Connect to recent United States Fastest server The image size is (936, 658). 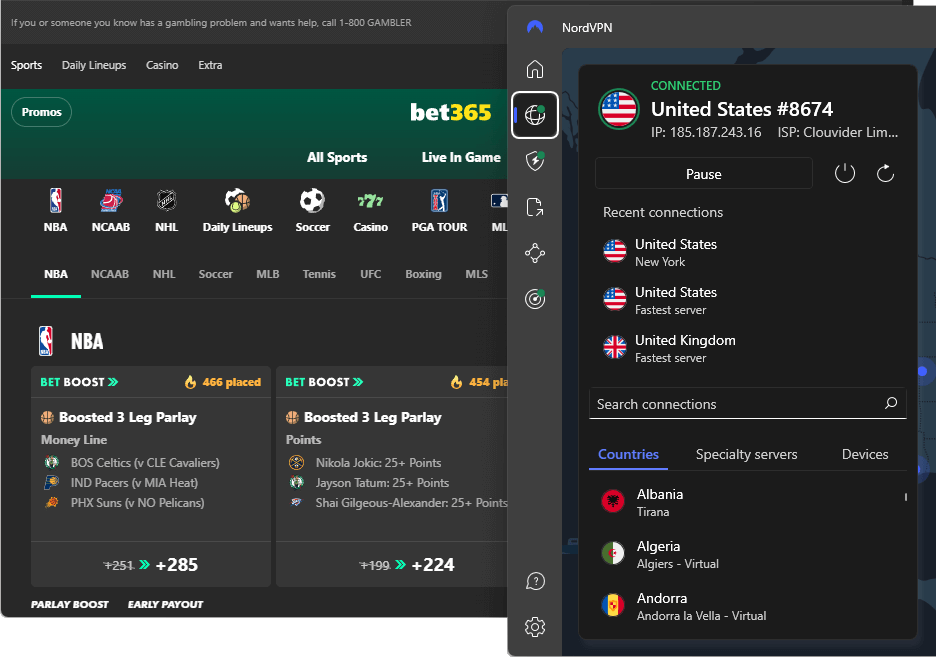(747, 300)
